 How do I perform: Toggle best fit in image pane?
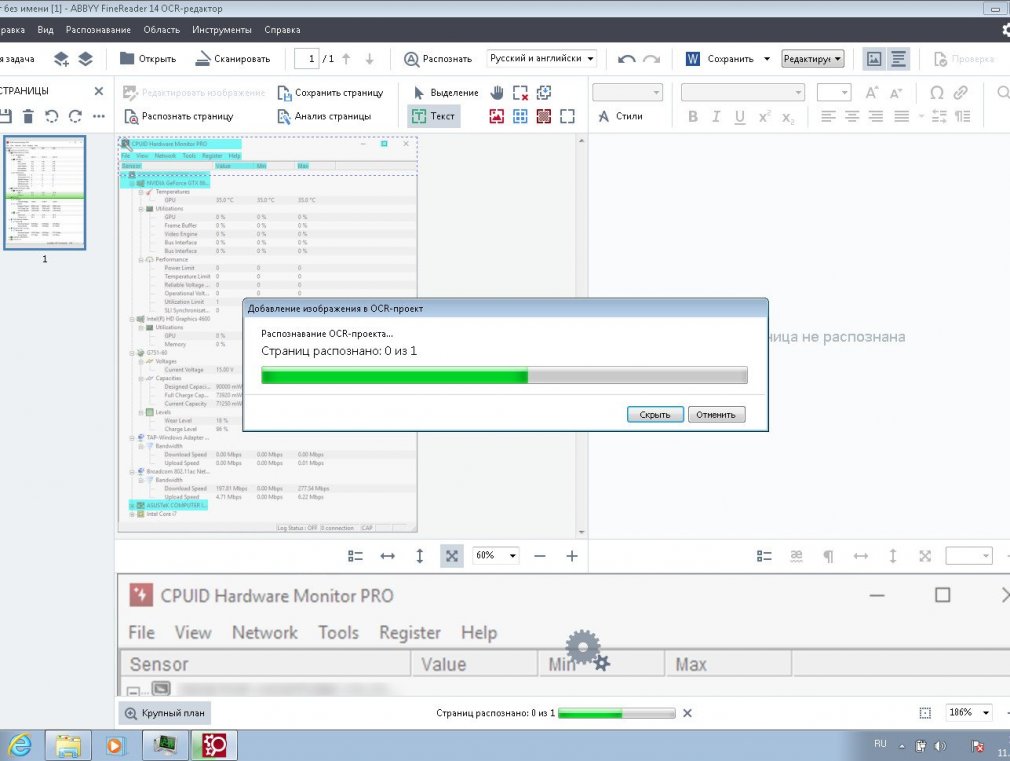tap(452, 556)
